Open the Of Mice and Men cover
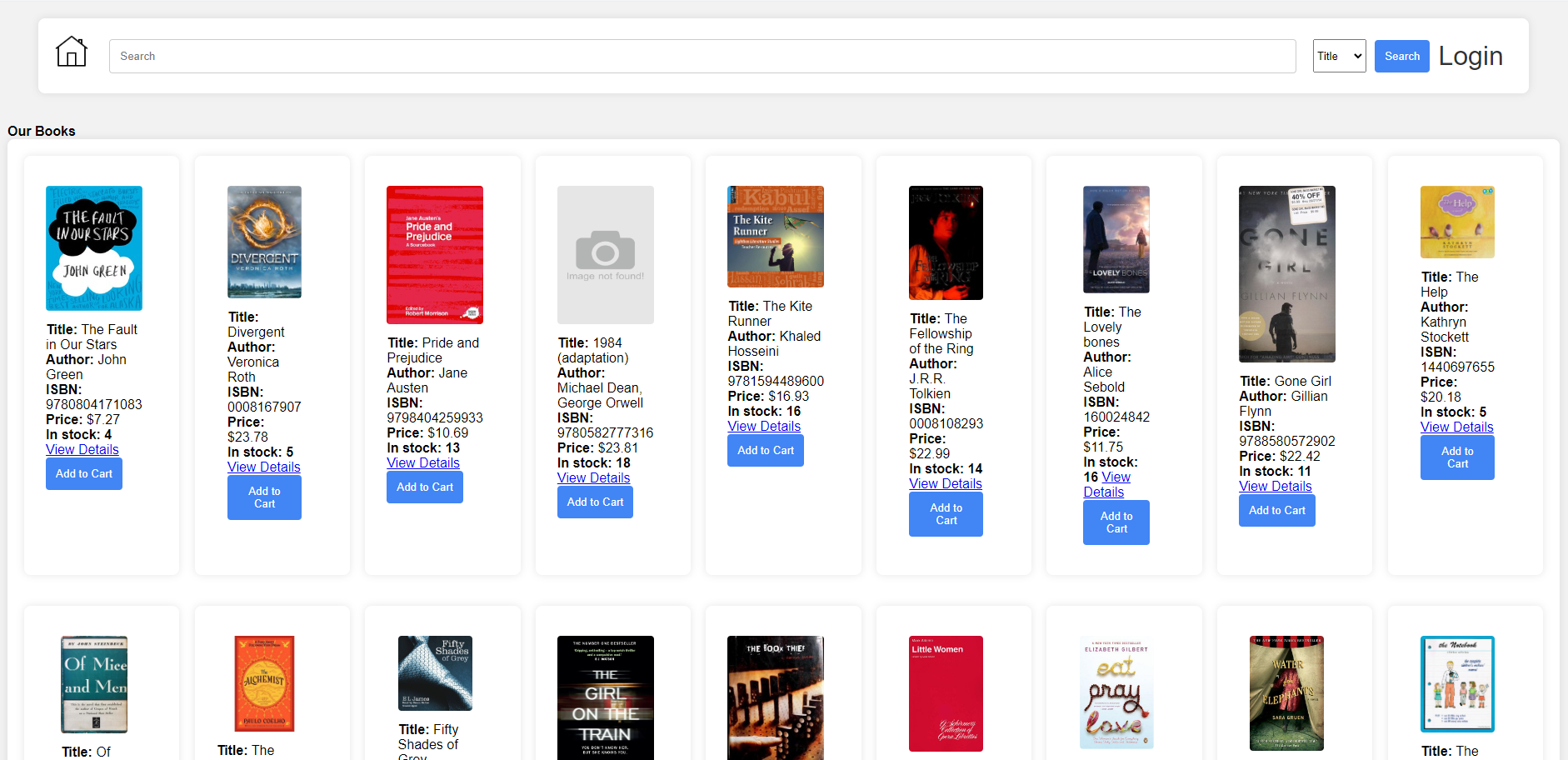Image resolution: width=1568 pixels, height=760 pixels. (x=94, y=684)
